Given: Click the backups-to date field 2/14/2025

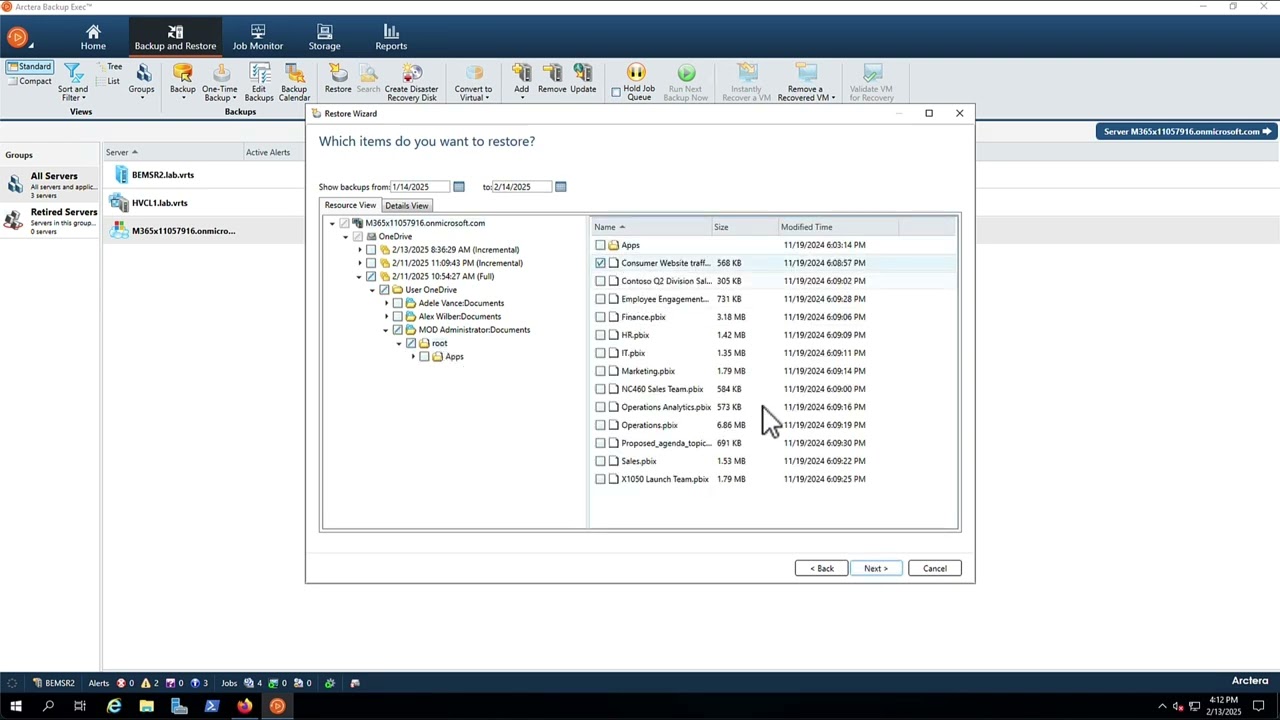Looking at the screenshot, I should pos(521,187).
